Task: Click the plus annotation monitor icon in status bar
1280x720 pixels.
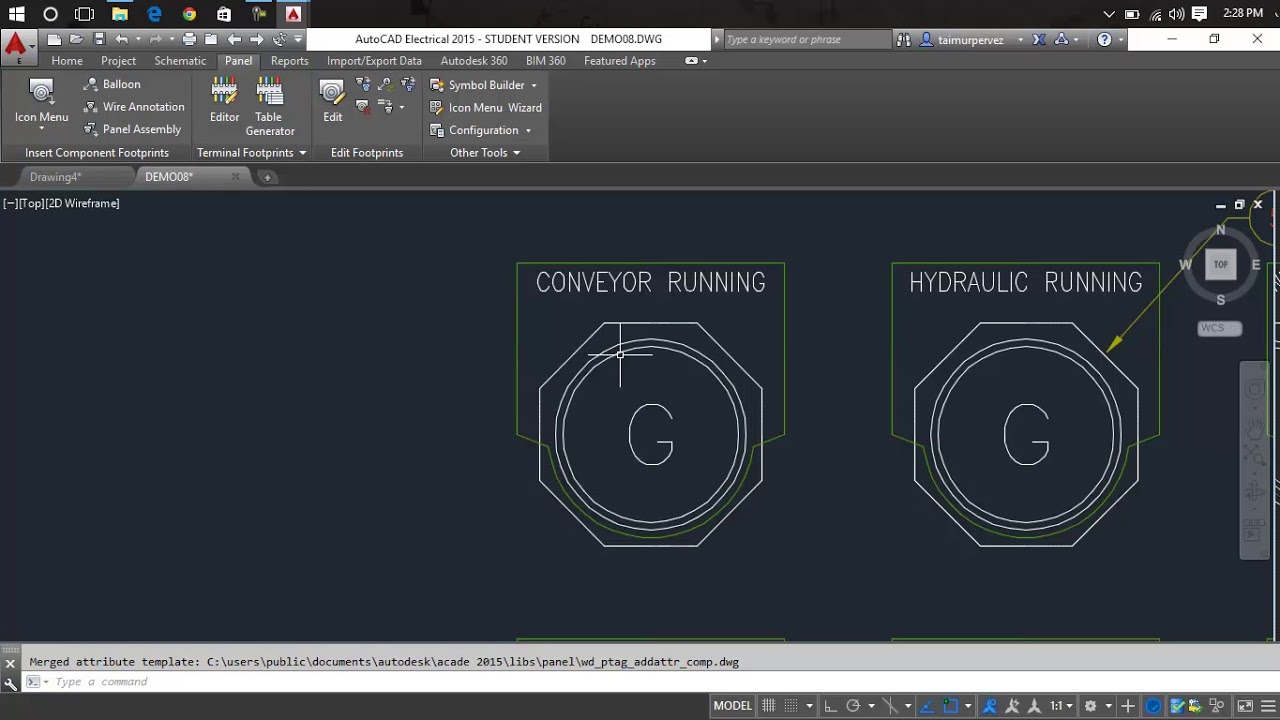Action: [x=1127, y=706]
